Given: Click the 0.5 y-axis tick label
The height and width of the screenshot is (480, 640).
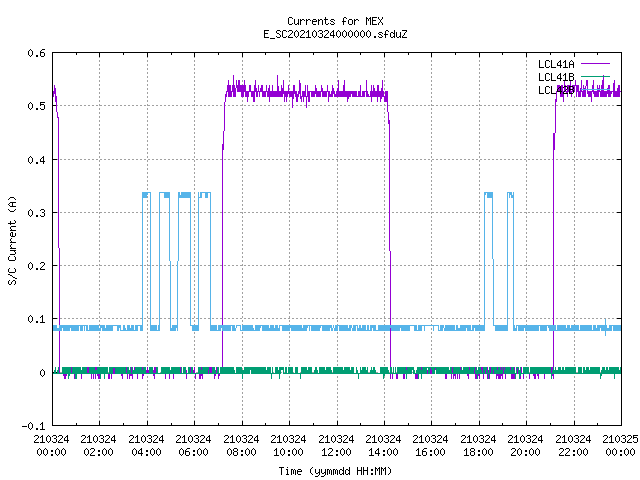Looking at the screenshot, I should pyautogui.click(x=36, y=106).
